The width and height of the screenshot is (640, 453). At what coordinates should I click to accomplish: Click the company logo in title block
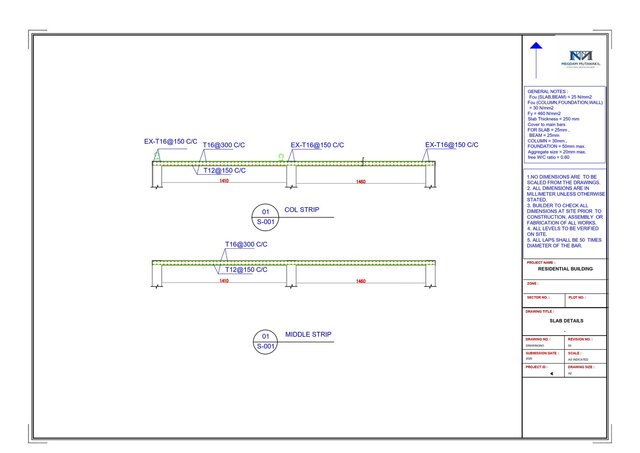tap(580, 57)
